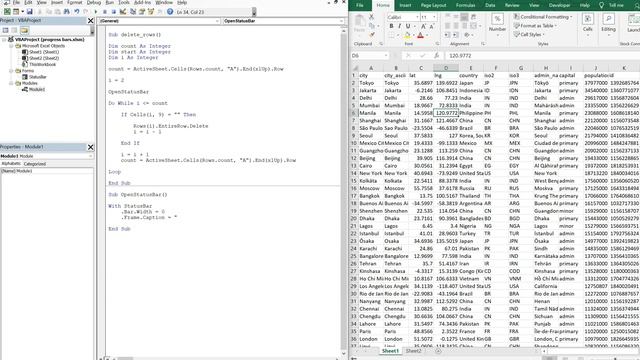This screenshot has width=640, height=360.
Task: Click the Undo icon in VBA toolbar
Action: 76,12
